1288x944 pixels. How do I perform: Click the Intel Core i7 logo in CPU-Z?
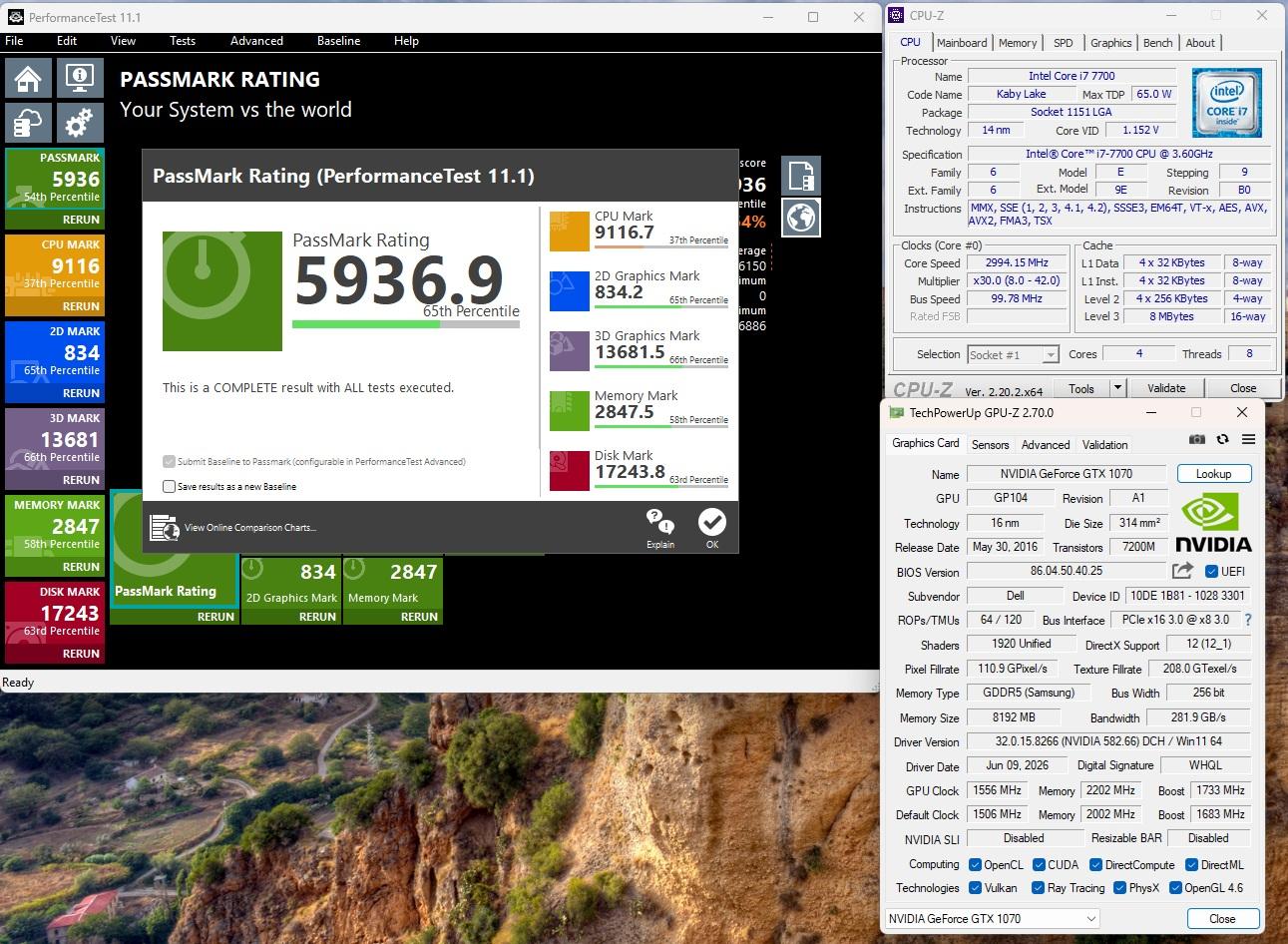[x=1227, y=104]
